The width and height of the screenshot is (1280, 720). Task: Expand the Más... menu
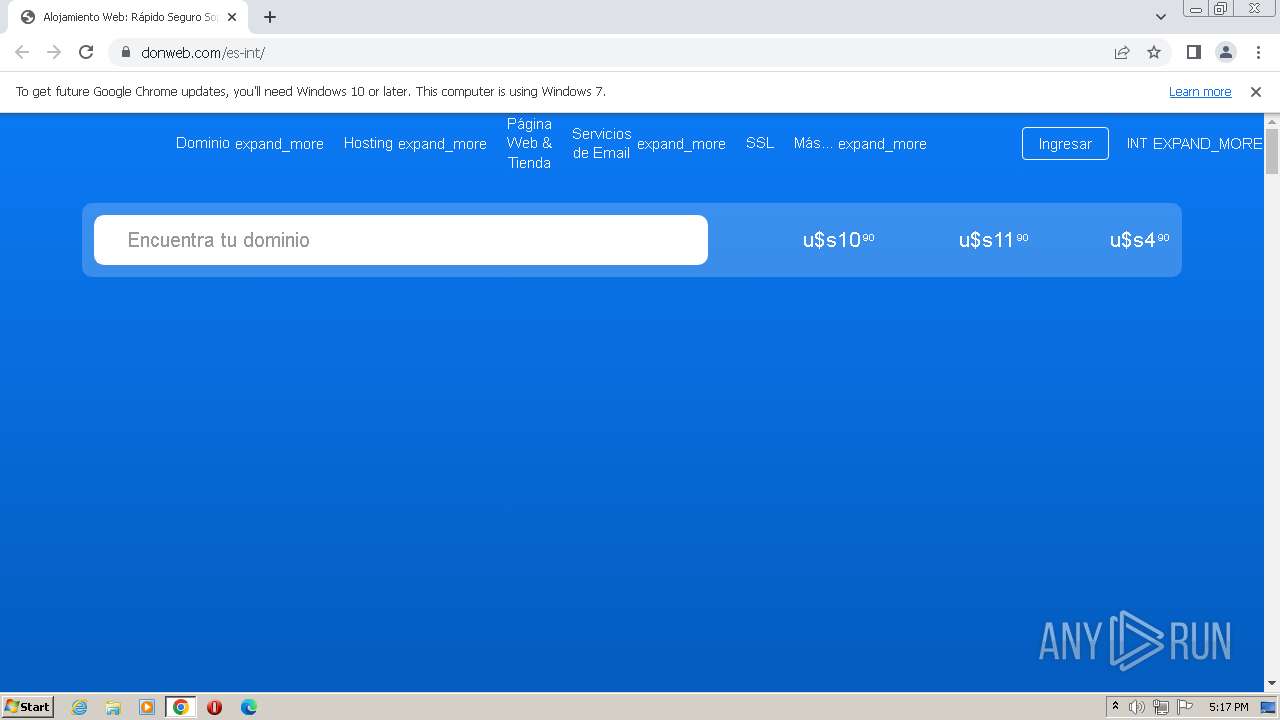[x=860, y=143]
